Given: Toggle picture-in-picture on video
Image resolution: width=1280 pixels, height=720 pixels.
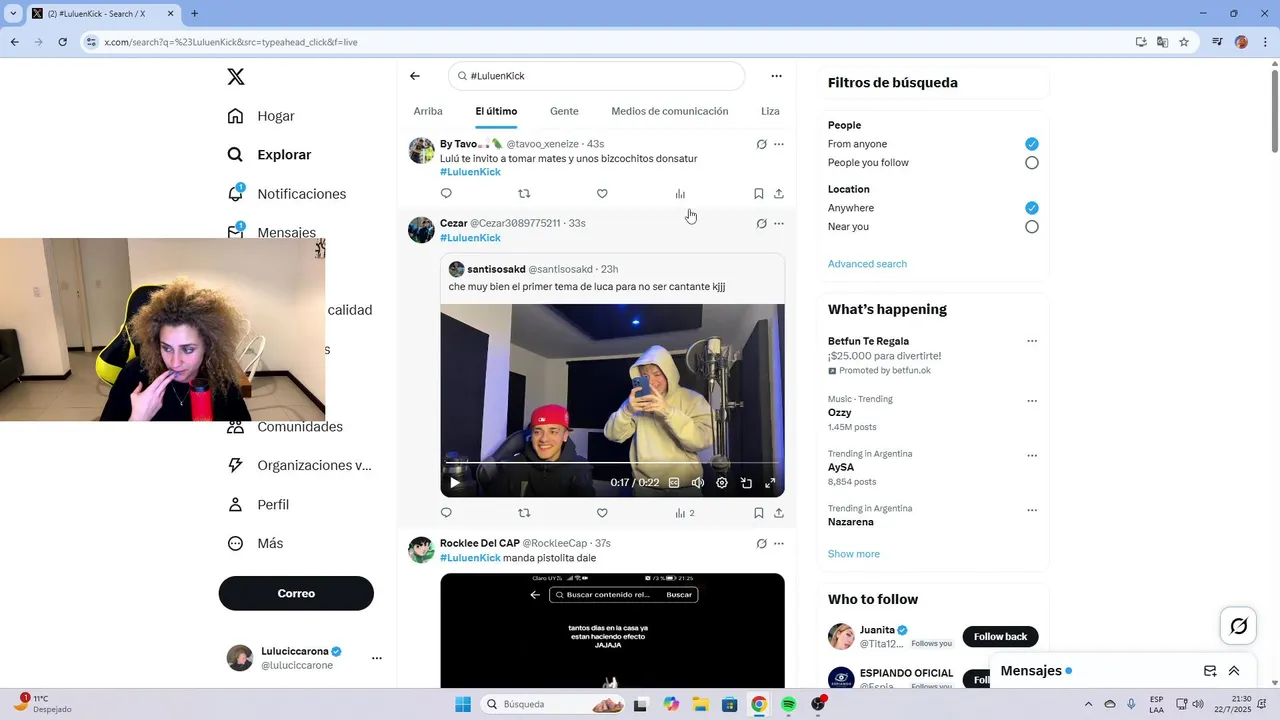Looking at the screenshot, I should pos(746,483).
